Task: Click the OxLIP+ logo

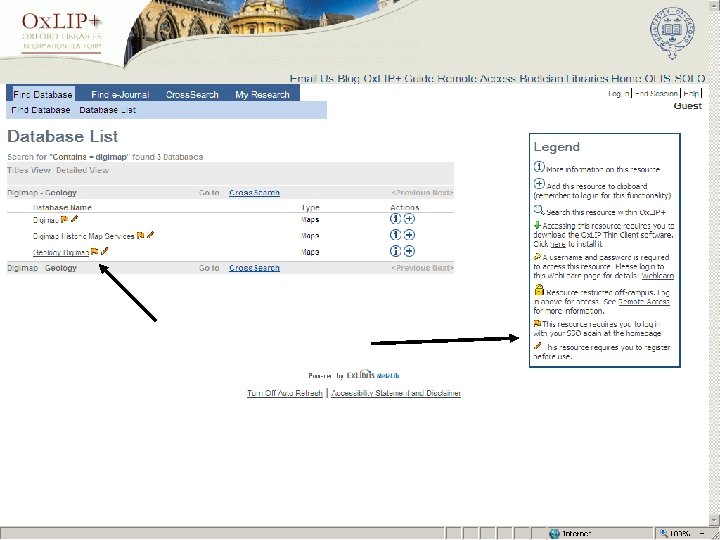Action: pyautogui.click(x=62, y=32)
